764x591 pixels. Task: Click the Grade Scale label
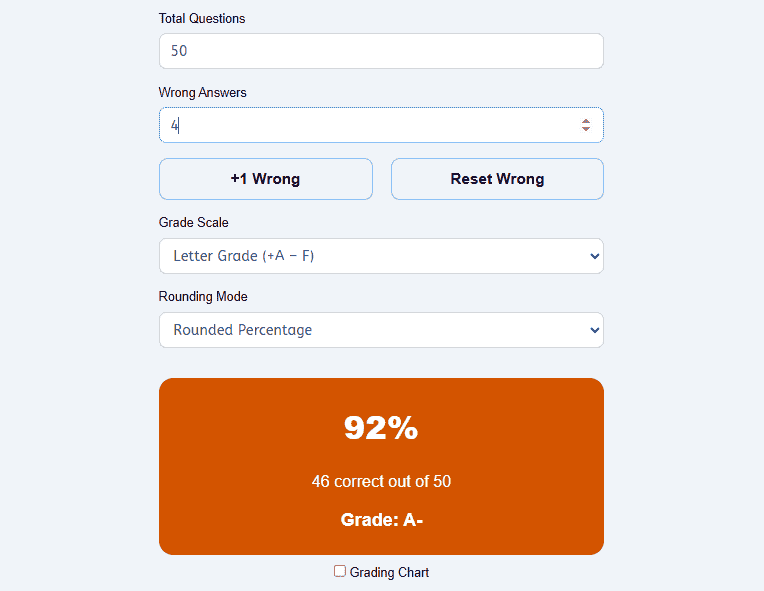194,222
